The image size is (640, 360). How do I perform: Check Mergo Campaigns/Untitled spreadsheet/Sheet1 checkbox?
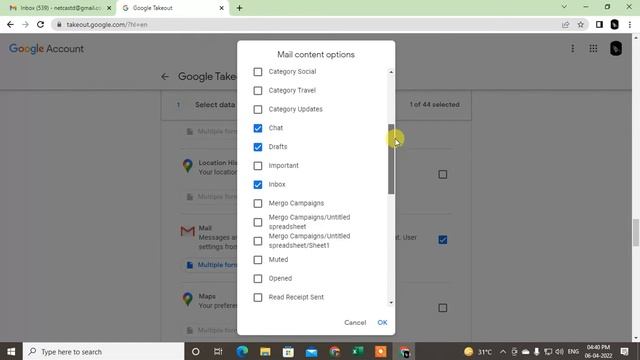(x=258, y=241)
